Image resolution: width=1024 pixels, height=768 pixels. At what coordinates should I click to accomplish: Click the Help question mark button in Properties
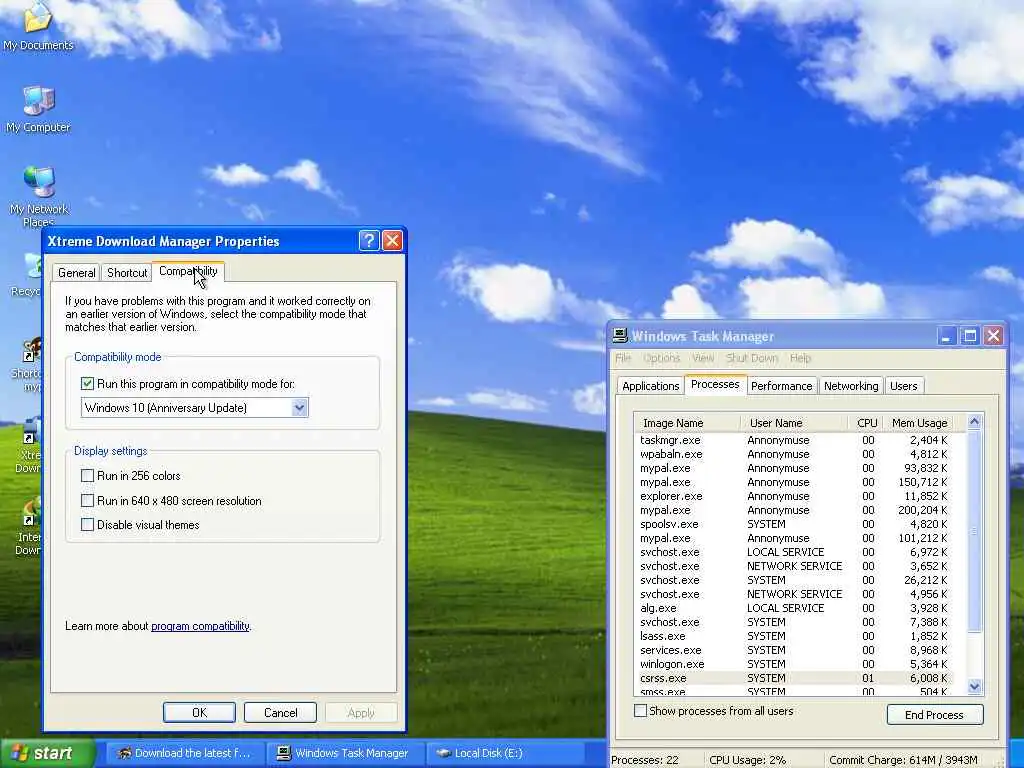[x=369, y=240]
